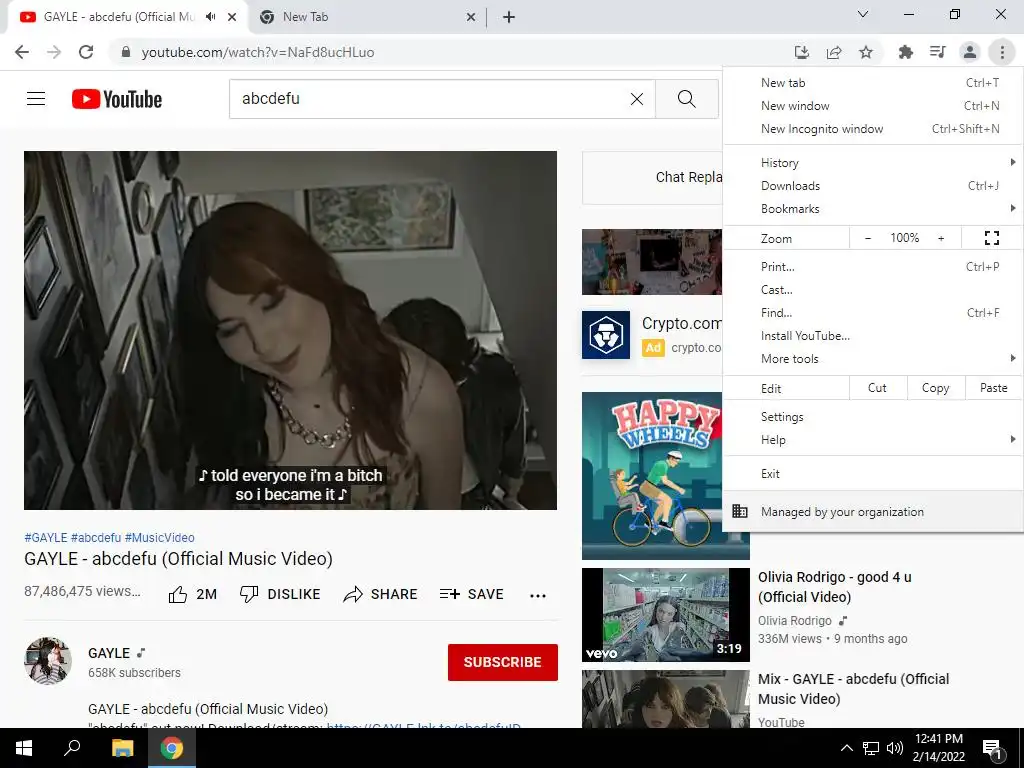The width and height of the screenshot is (1024, 768).
Task: Open File Explorer from taskbar
Action: click(122, 748)
